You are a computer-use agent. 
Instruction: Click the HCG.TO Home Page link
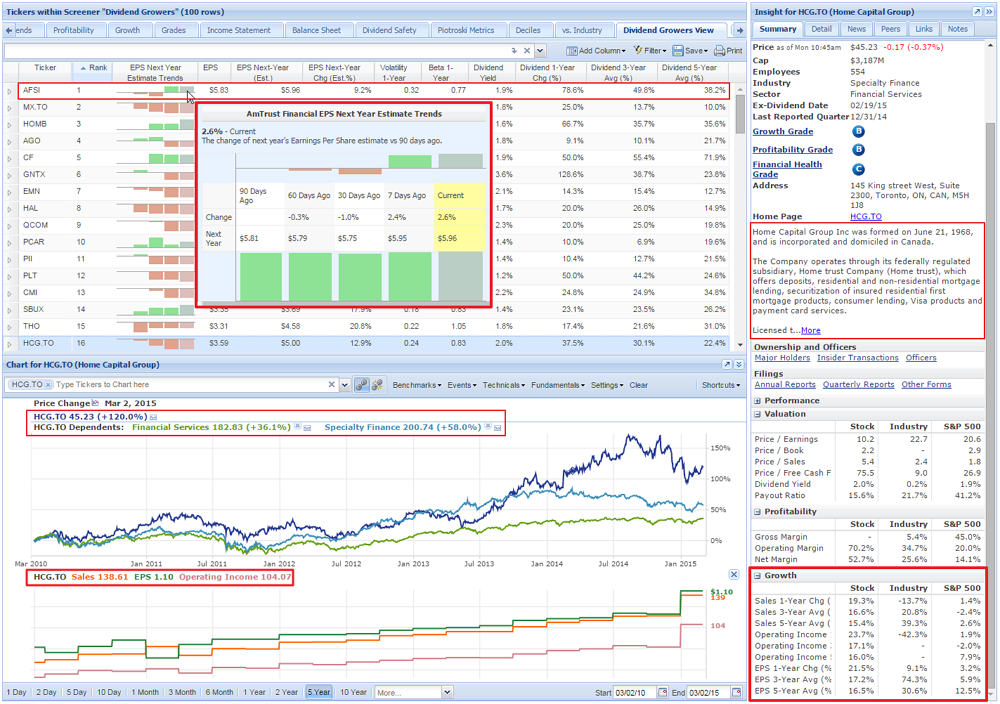[865, 217]
